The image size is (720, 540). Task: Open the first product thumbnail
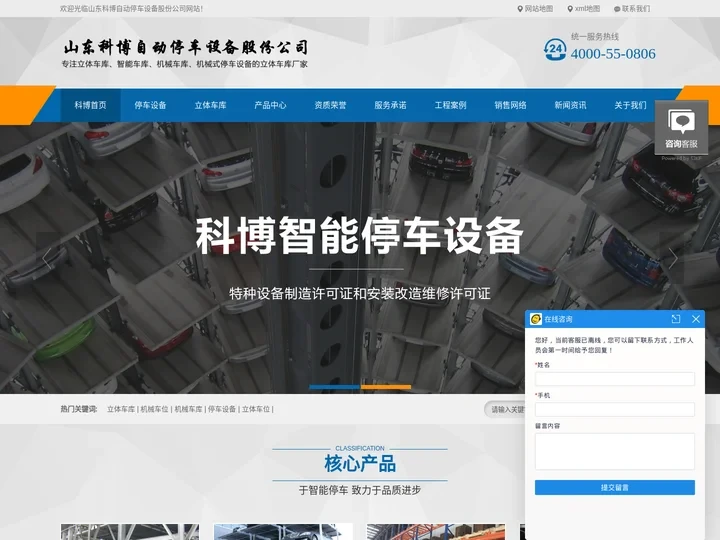click(x=130, y=532)
